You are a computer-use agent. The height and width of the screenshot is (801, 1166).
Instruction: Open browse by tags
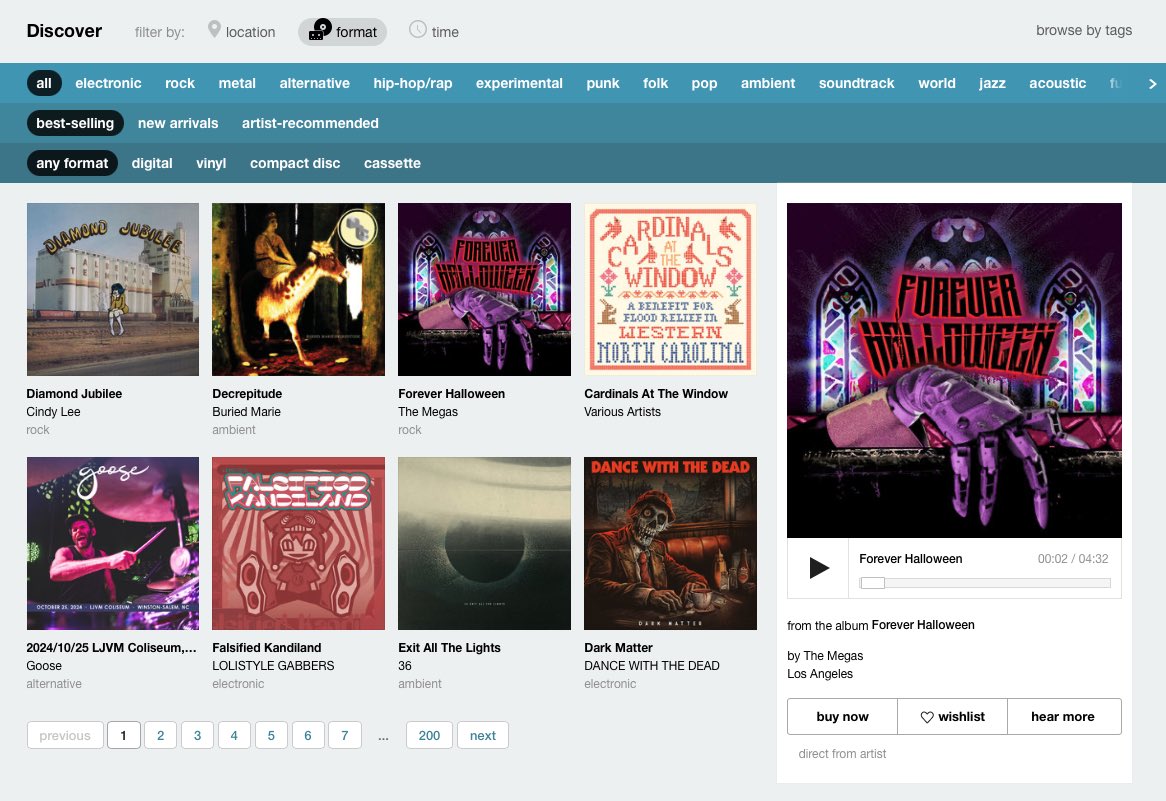click(x=1084, y=30)
